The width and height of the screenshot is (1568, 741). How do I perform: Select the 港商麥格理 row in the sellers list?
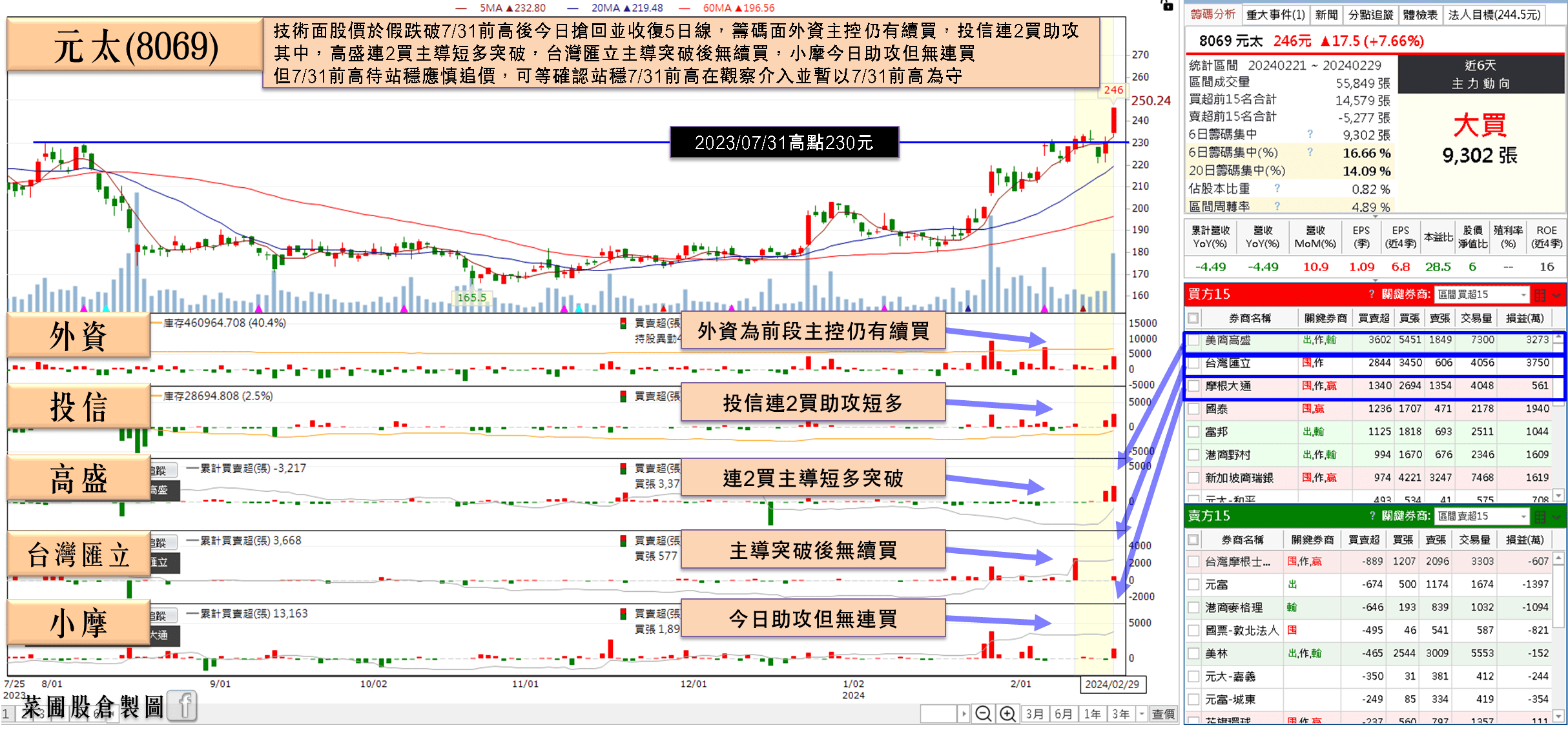pyautogui.click(x=1368, y=607)
